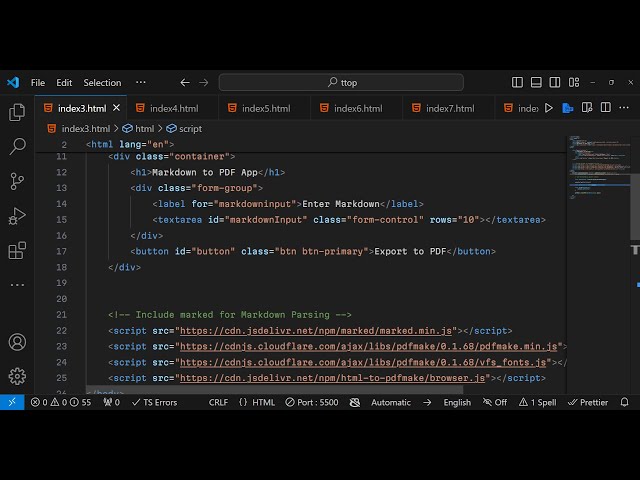Screen dimensions: 640x480
Task: Toggle the primary sidebar layout icon
Action: [517, 83]
